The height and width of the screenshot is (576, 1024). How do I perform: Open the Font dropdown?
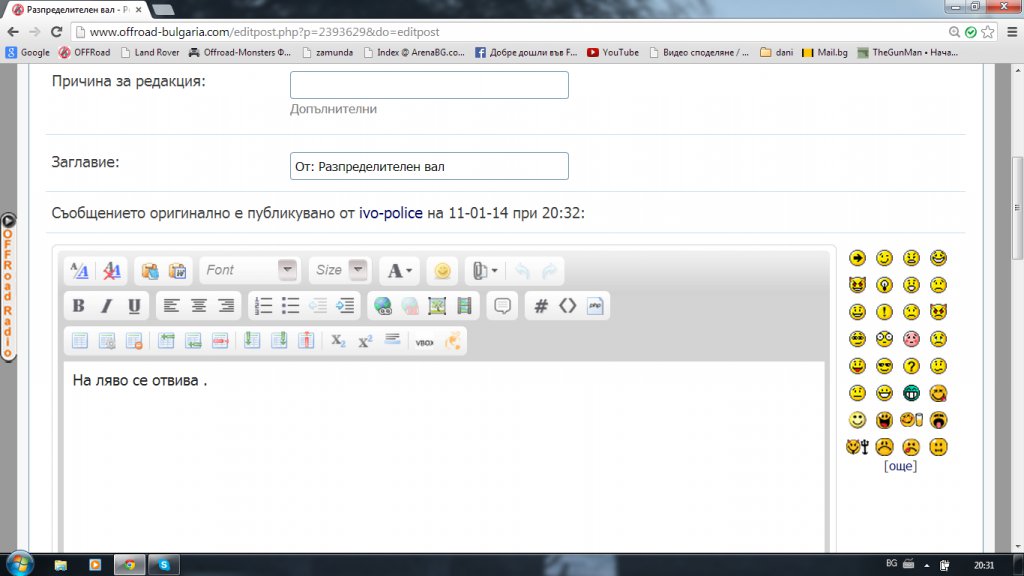click(x=251, y=270)
